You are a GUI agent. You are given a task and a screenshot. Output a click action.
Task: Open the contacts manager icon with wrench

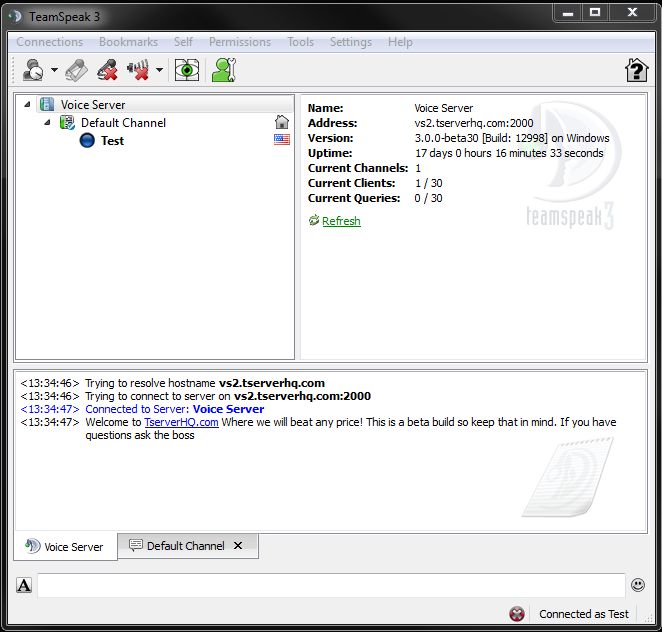tap(224, 70)
